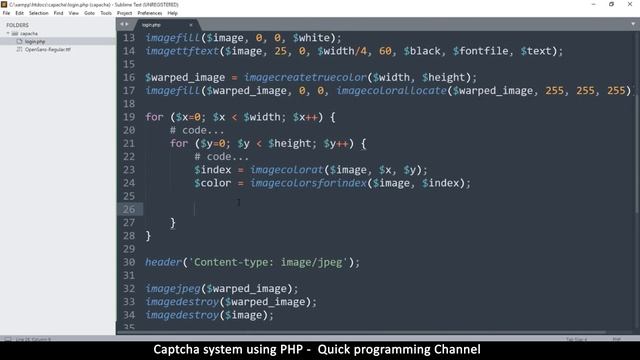Image resolution: width=640 pixels, height=360 pixels.
Task: Click the FOLDERS sidebar heading
Action: point(18,25)
